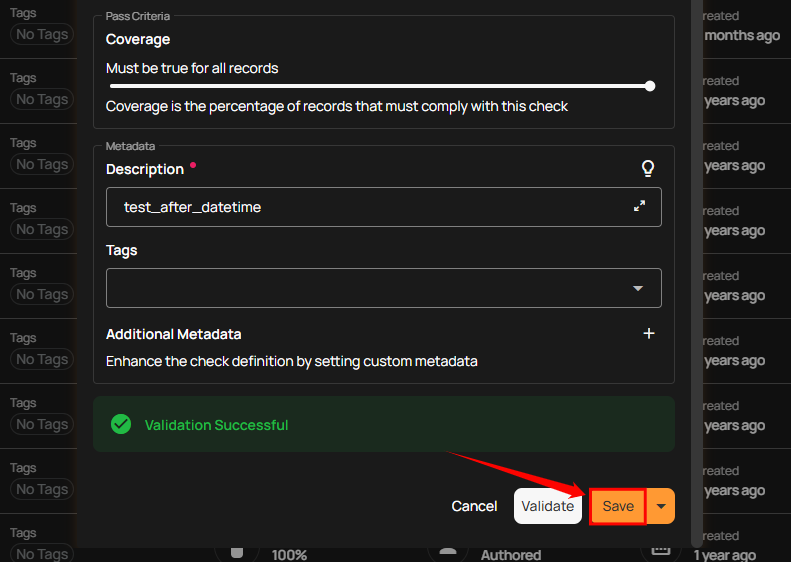Click the Coverage slider handle
Screen dimensions: 791x562
(x=650, y=86)
